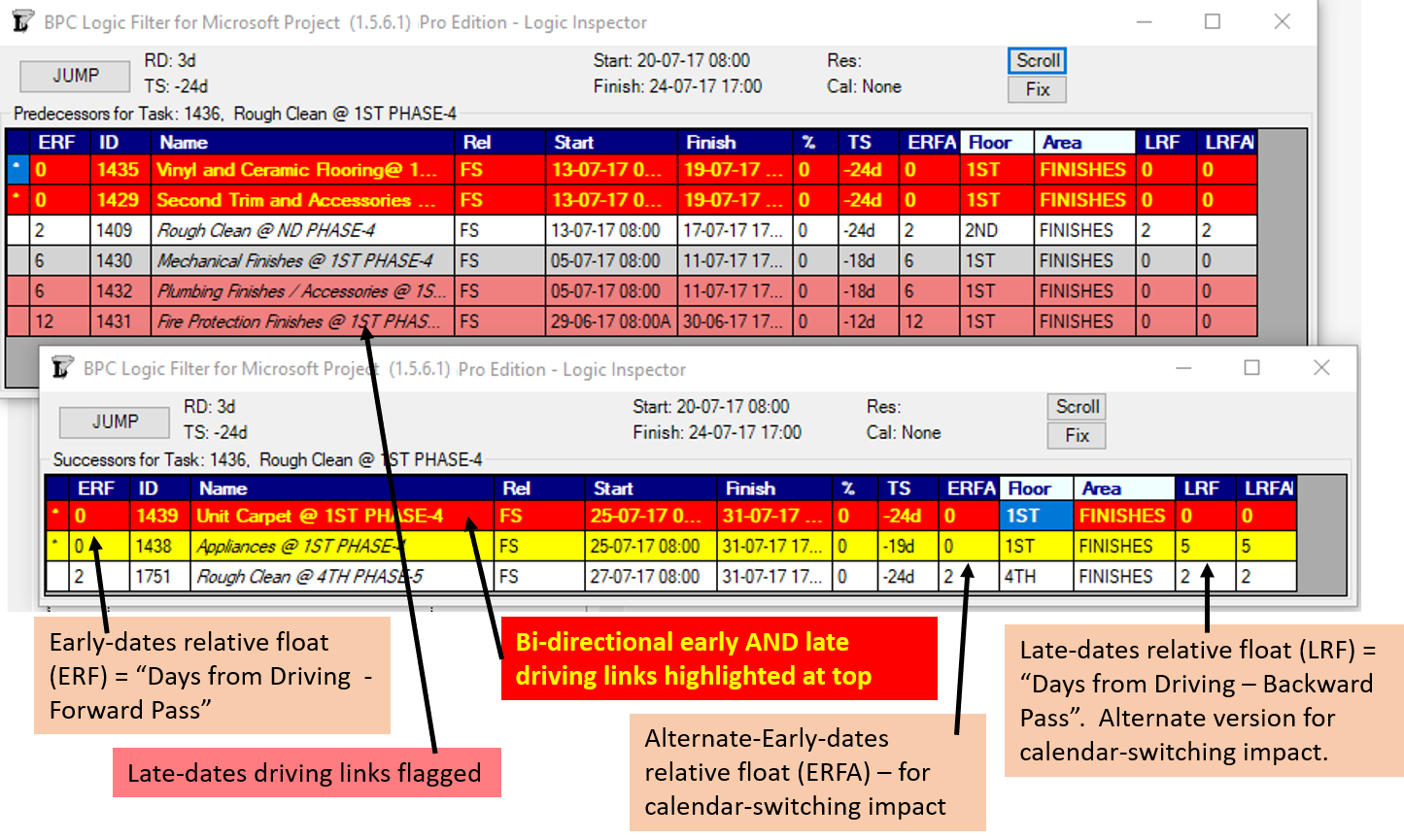Click Floor column header in Successors table
The image size is (1404, 840).
(1037, 488)
